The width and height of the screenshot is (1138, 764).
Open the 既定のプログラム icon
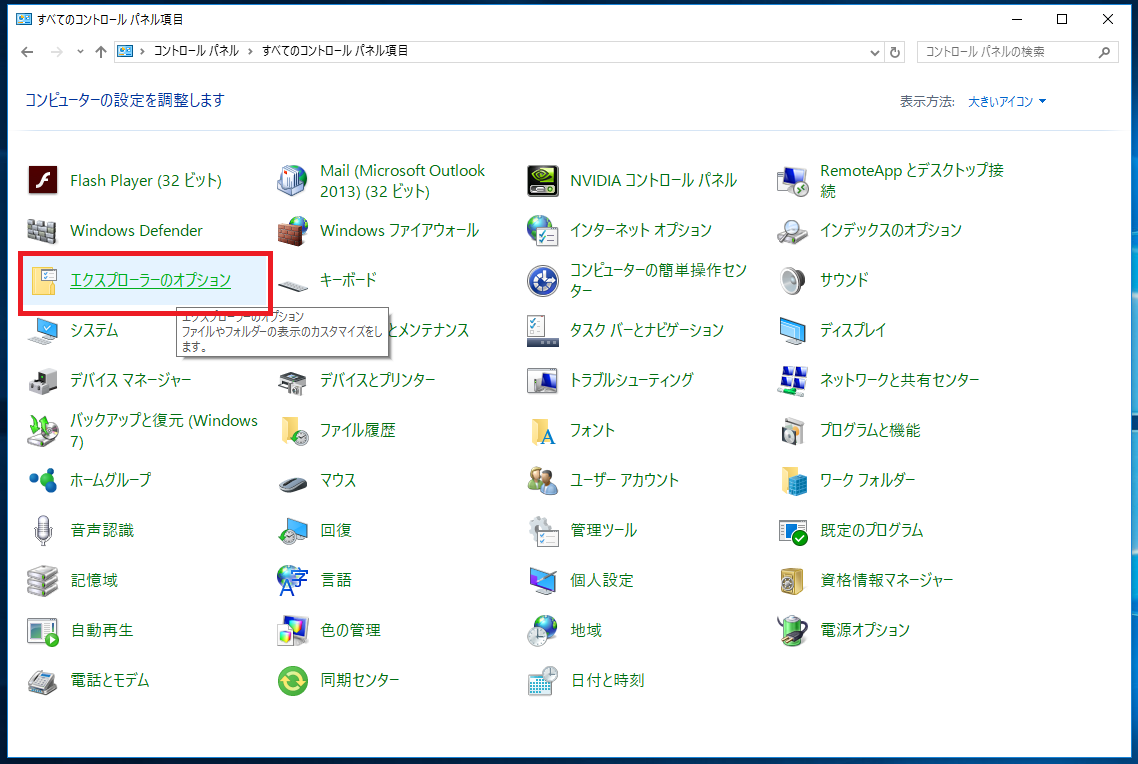point(793,530)
